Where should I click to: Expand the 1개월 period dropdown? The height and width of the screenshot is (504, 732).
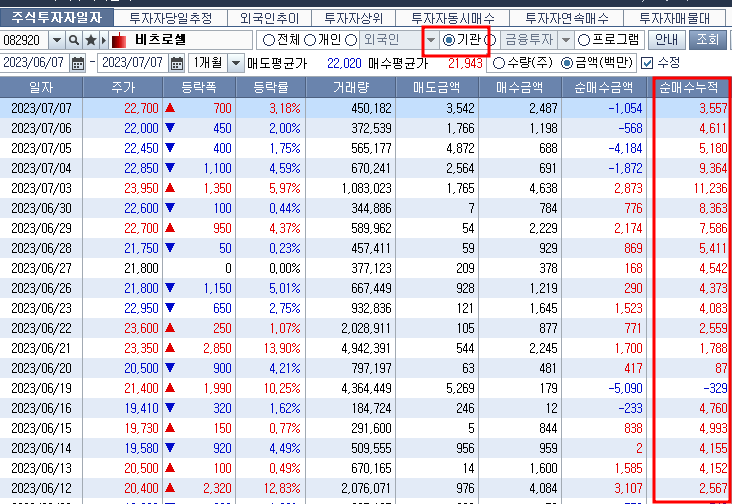[x=236, y=63]
